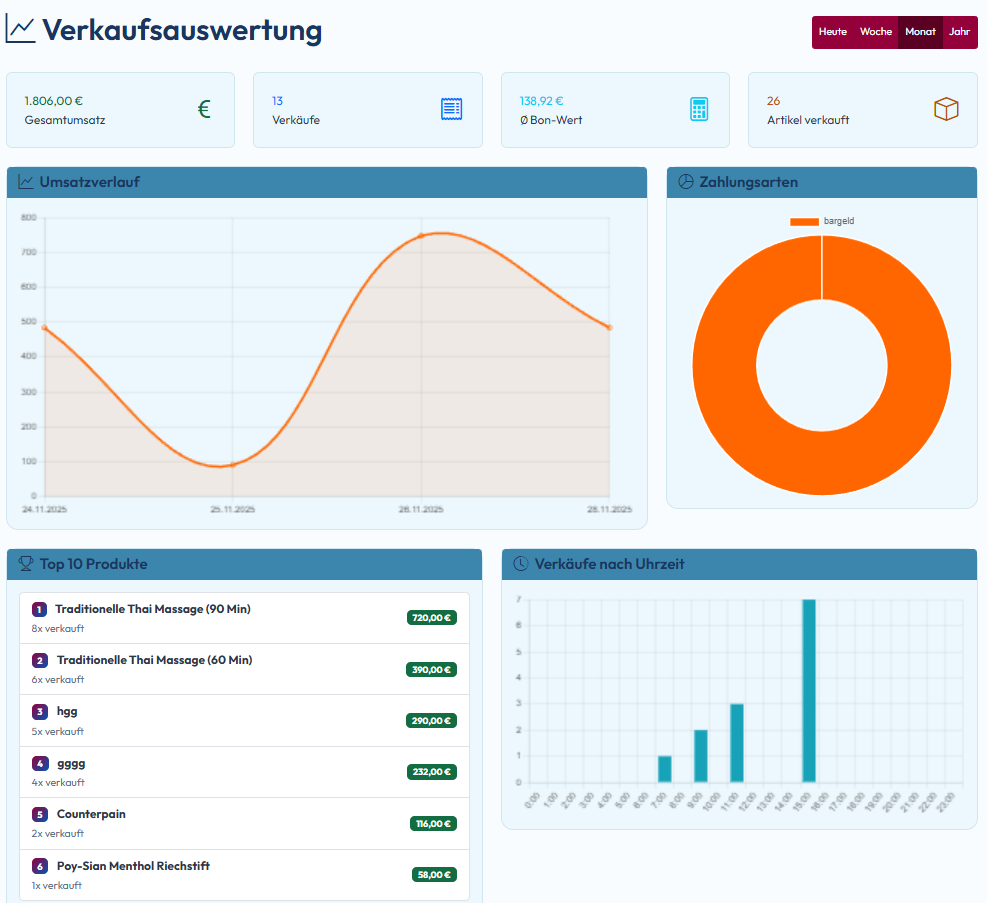Viewport: 987px width, 903px height.
Task: Toggle the bargeld dataset in the legend
Action: [x=821, y=221]
